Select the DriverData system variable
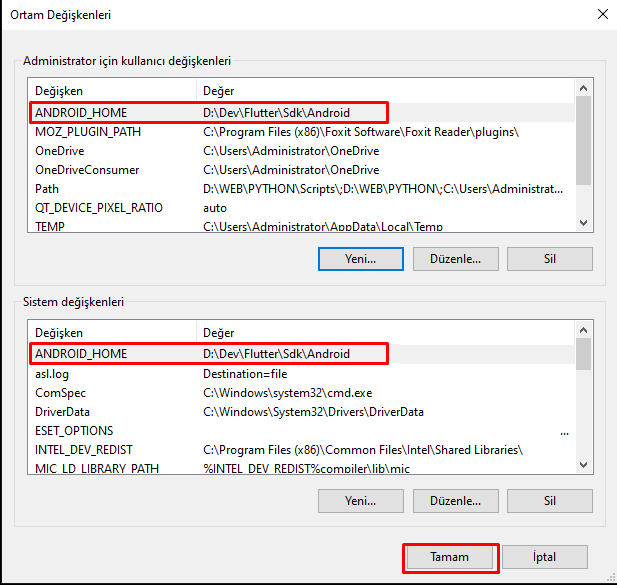617x585 pixels. coord(65,411)
